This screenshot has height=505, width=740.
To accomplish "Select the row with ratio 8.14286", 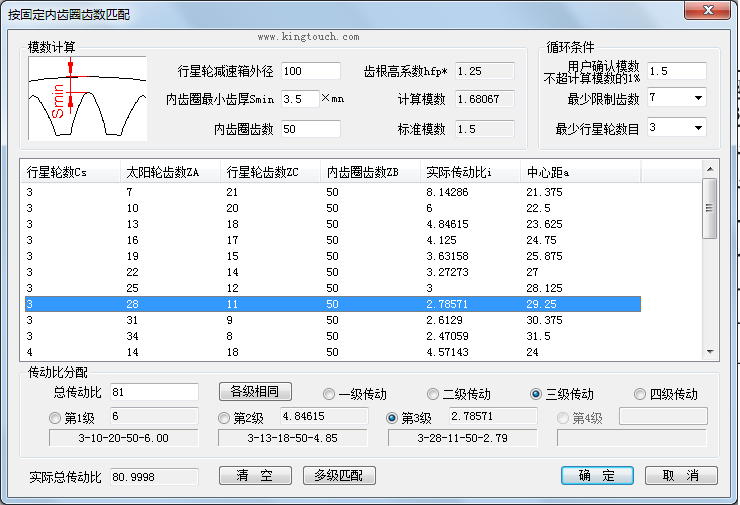I will point(333,192).
